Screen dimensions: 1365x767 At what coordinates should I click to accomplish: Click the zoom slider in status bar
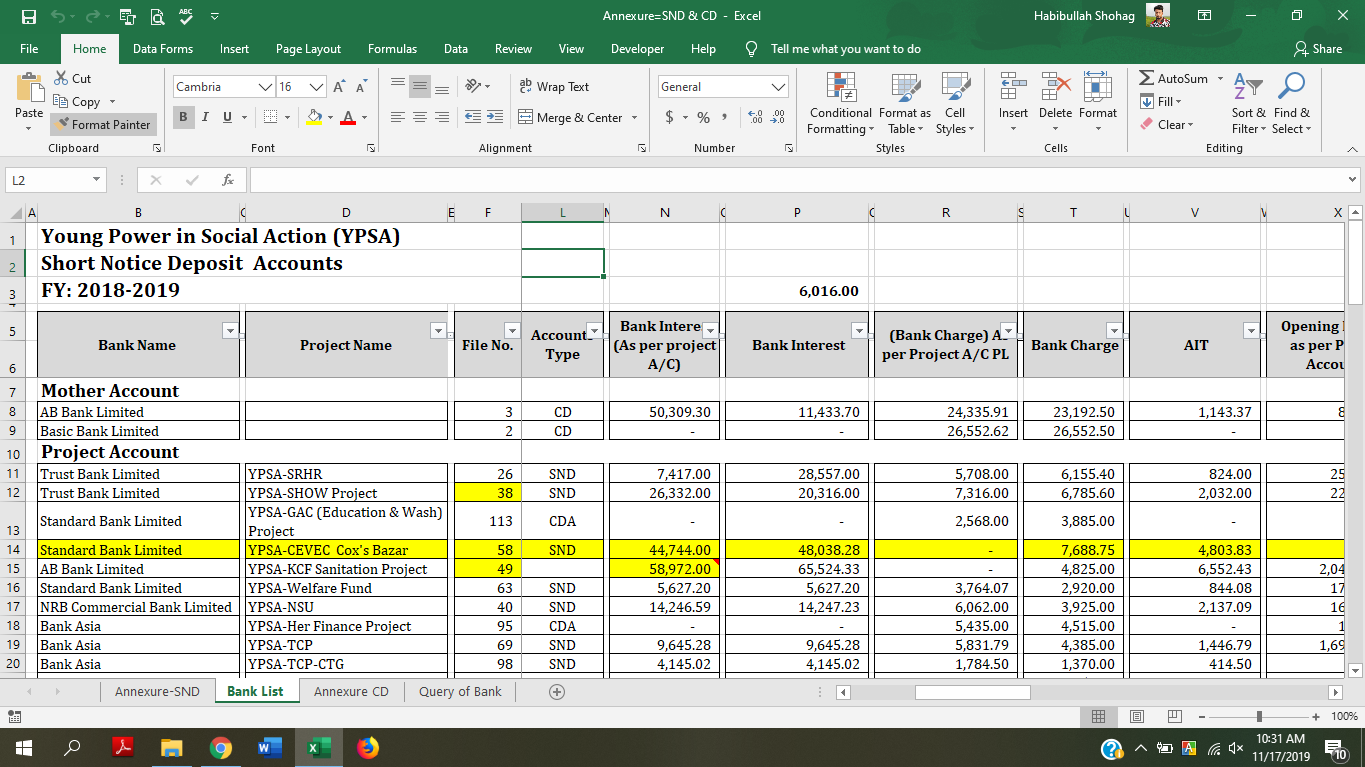coord(1258,716)
